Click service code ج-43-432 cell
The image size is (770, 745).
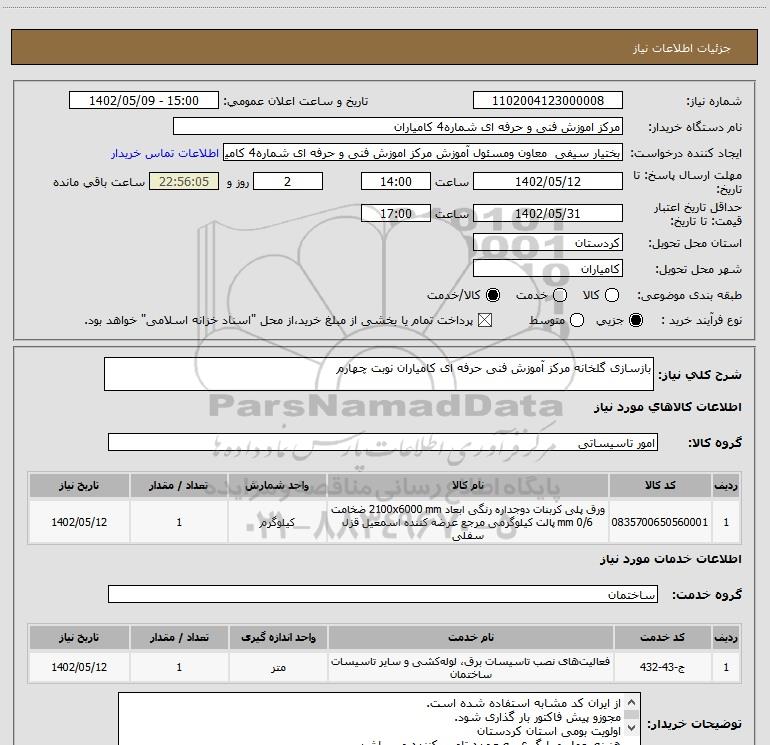tap(662, 667)
